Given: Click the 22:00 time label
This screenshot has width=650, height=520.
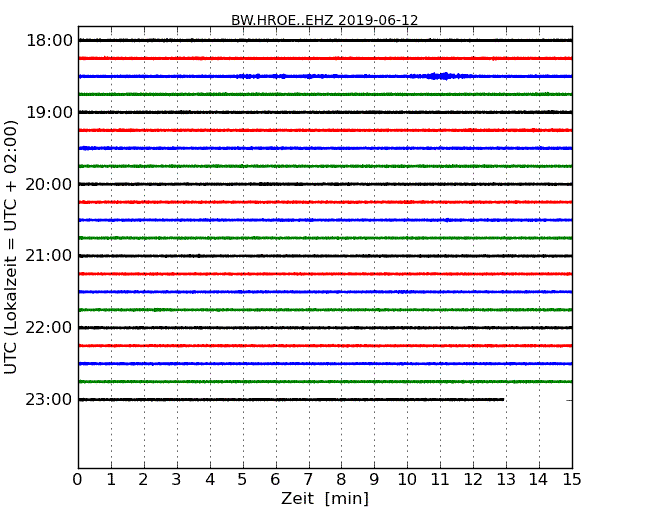Looking at the screenshot, I should pos(49,328).
